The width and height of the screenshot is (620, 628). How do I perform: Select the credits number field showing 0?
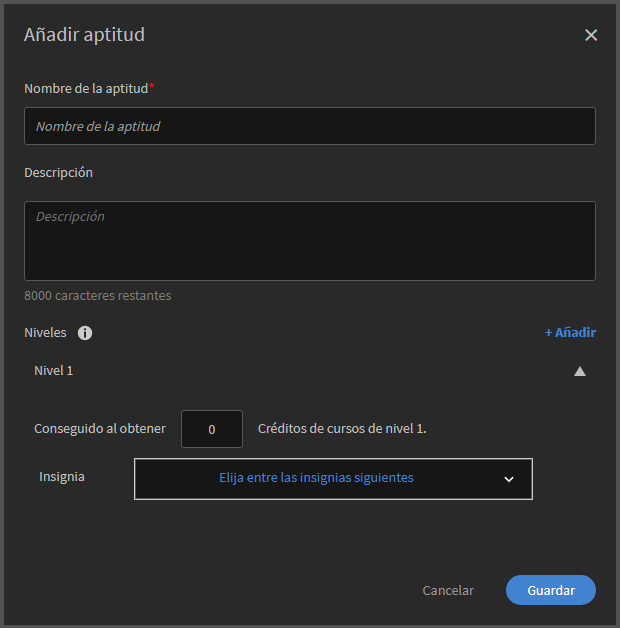pyautogui.click(x=212, y=429)
